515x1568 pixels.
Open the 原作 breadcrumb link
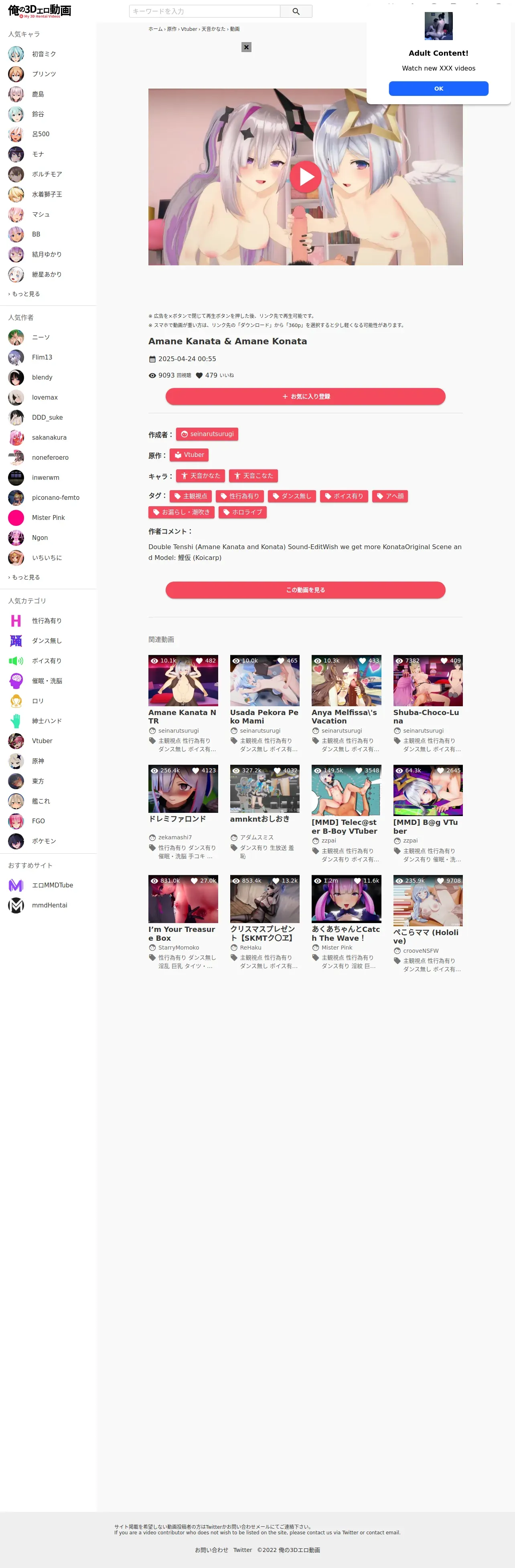(x=172, y=29)
